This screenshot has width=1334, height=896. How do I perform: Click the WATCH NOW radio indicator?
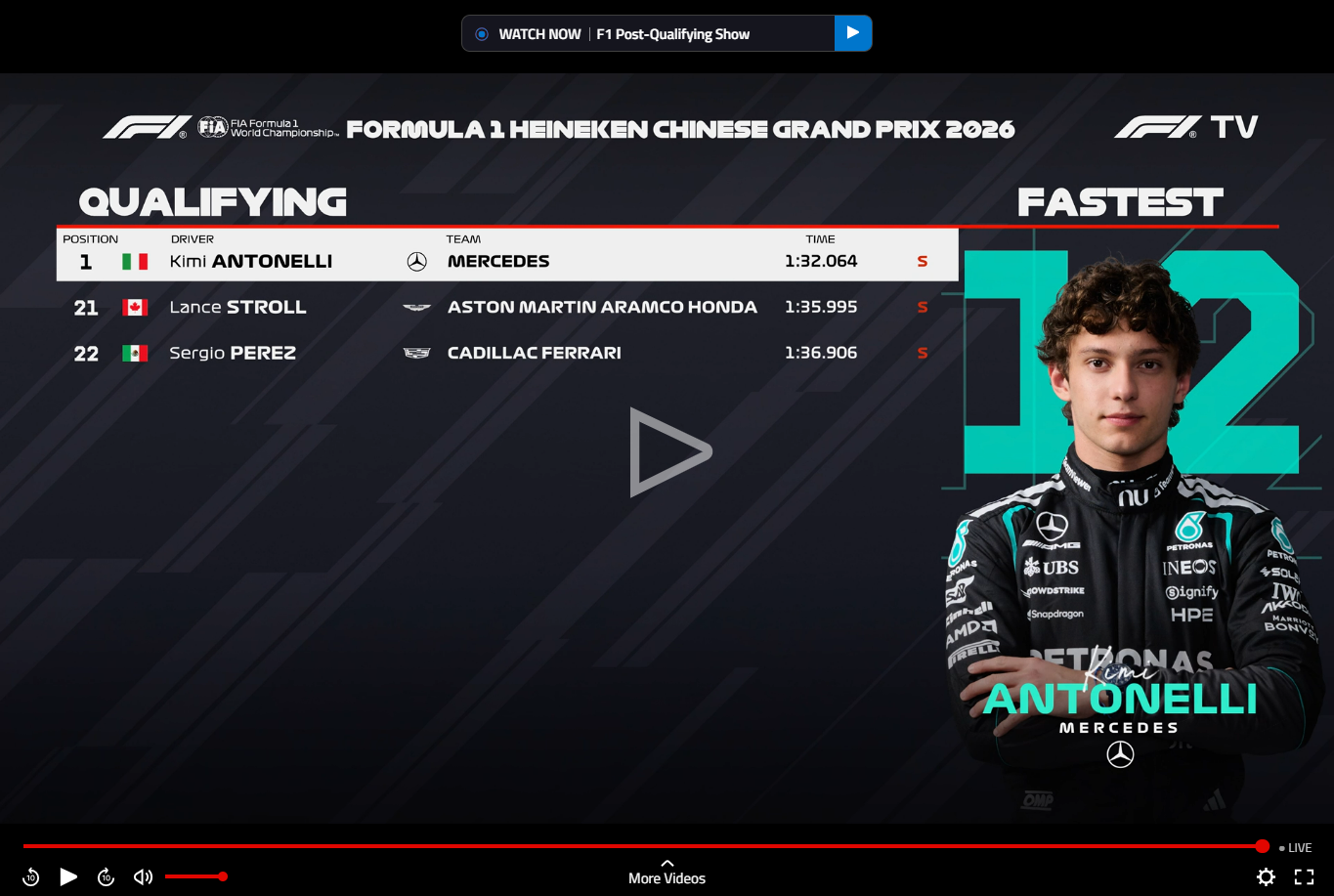(481, 34)
